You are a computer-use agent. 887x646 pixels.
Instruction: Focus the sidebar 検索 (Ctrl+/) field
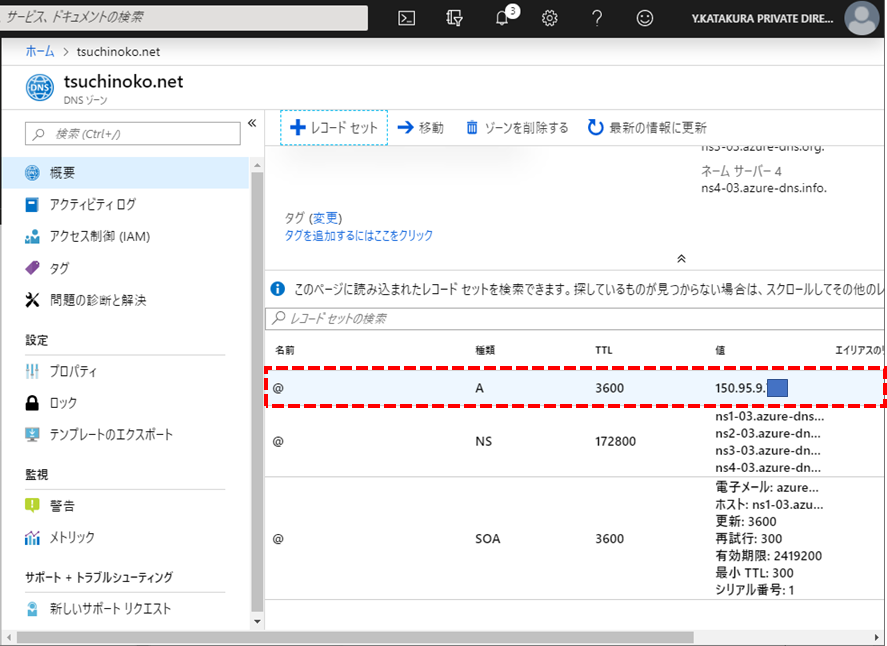click(x=133, y=134)
